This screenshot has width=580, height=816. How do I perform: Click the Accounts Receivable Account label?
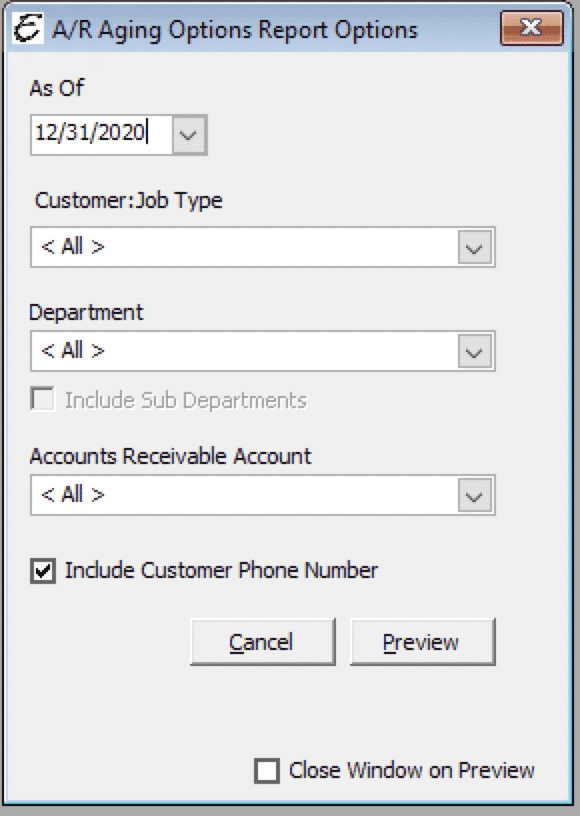[170, 456]
